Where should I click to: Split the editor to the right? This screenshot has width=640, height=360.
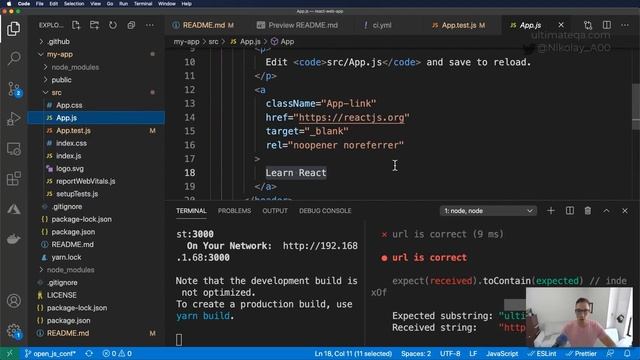pos(607,25)
